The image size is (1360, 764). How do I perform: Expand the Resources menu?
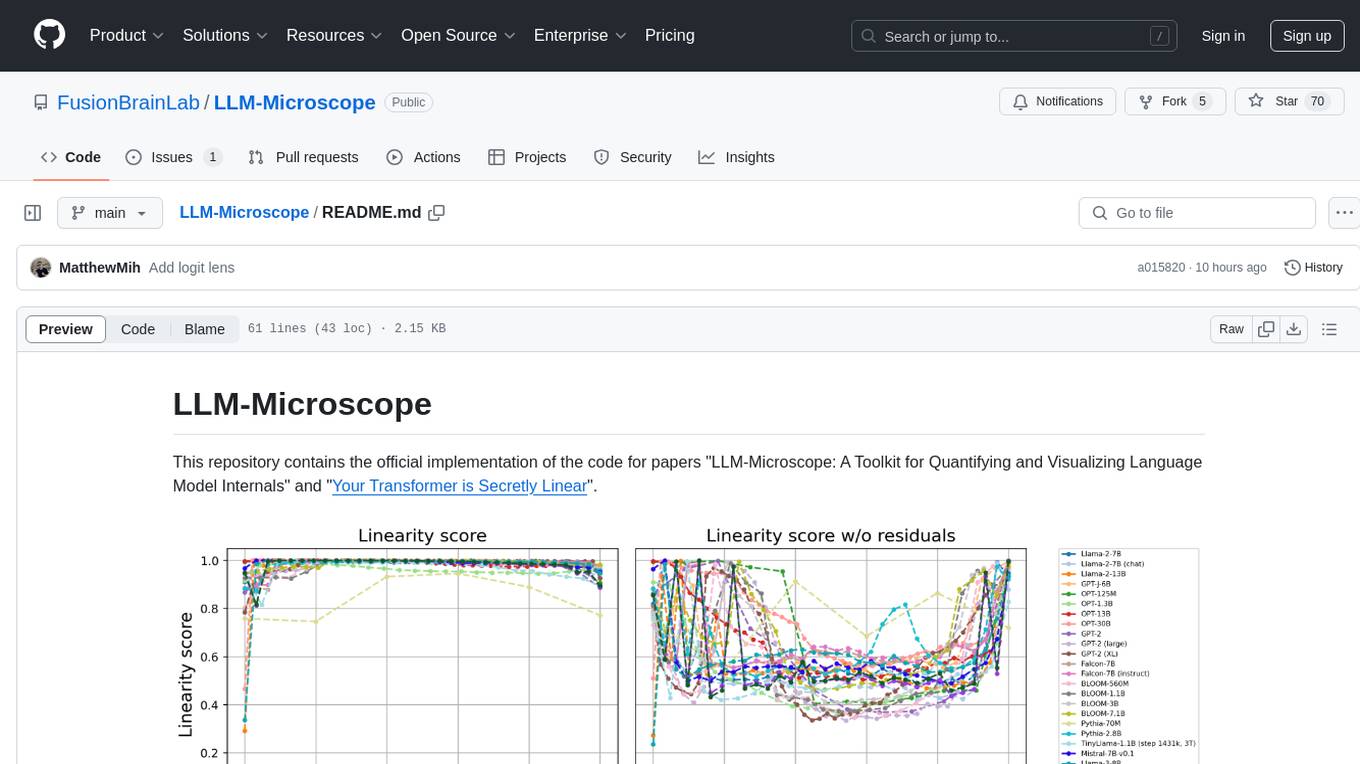pyautogui.click(x=334, y=35)
